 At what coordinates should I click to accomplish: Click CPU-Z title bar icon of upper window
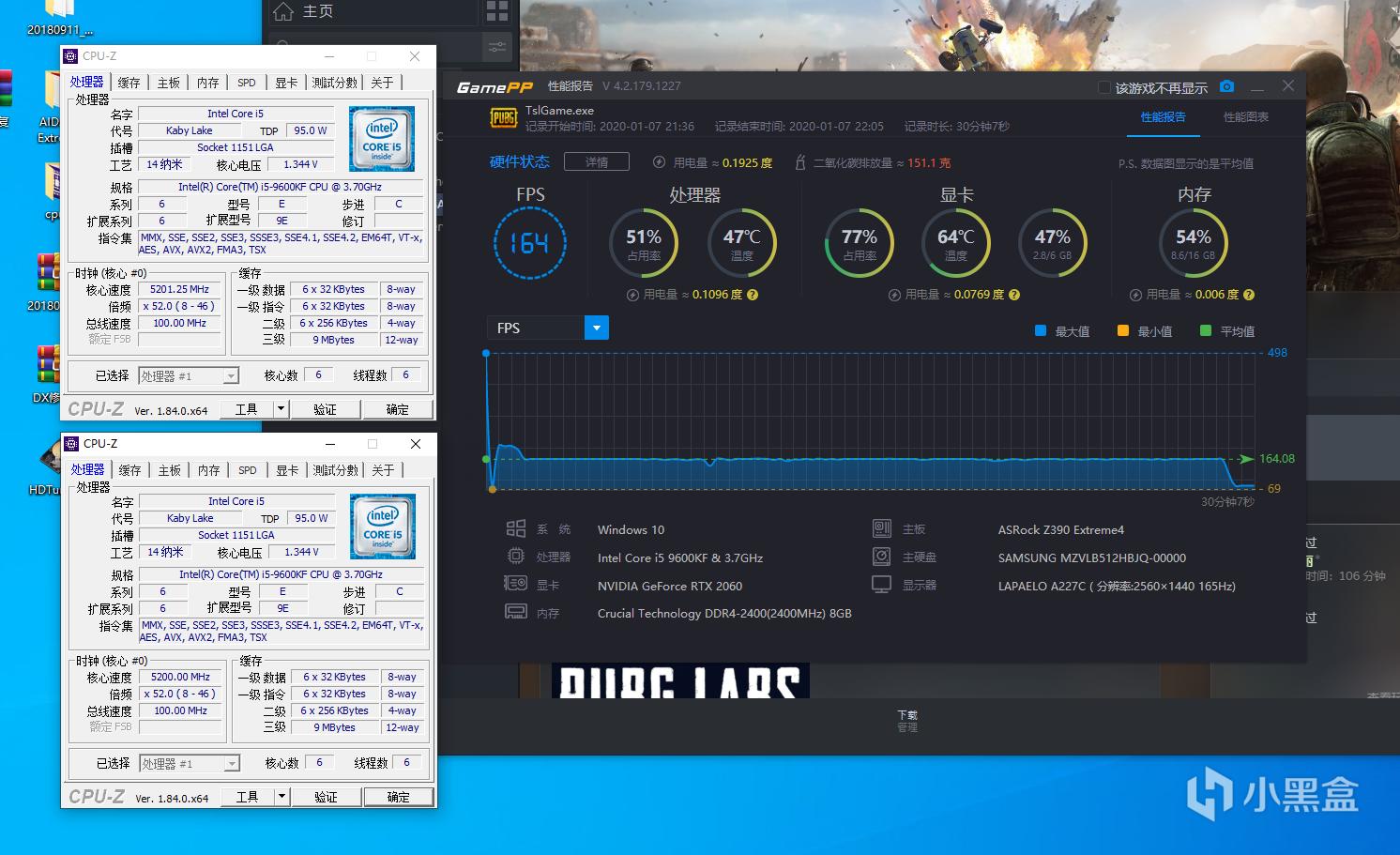(x=70, y=56)
